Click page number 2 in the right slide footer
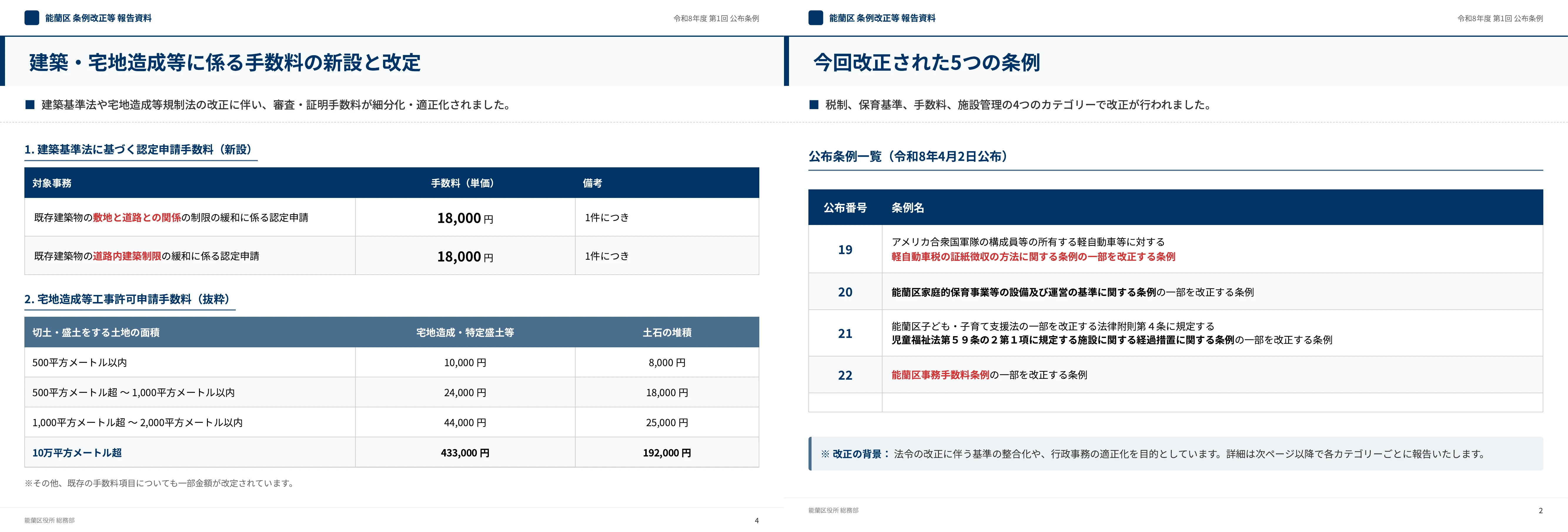1568x532 pixels. (x=1541, y=511)
